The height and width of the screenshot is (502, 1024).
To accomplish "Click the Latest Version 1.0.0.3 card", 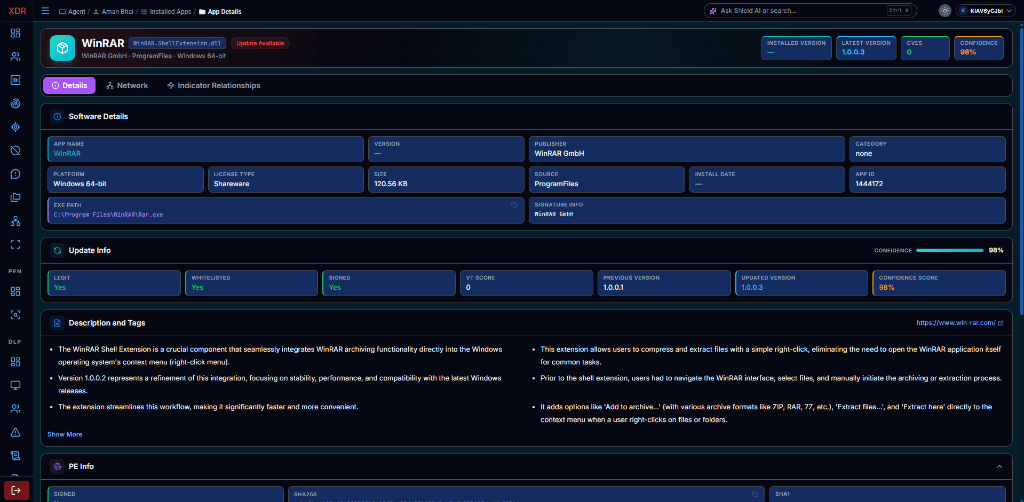I will click(866, 48).
